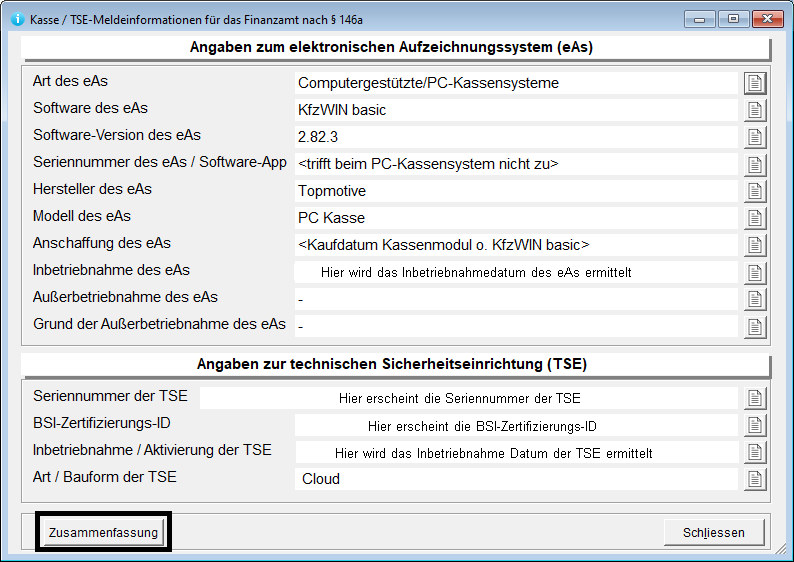This screenshot has height=562, width=794.
Task: Click the 'Modell des eAs' label
Action: (82, 216)
